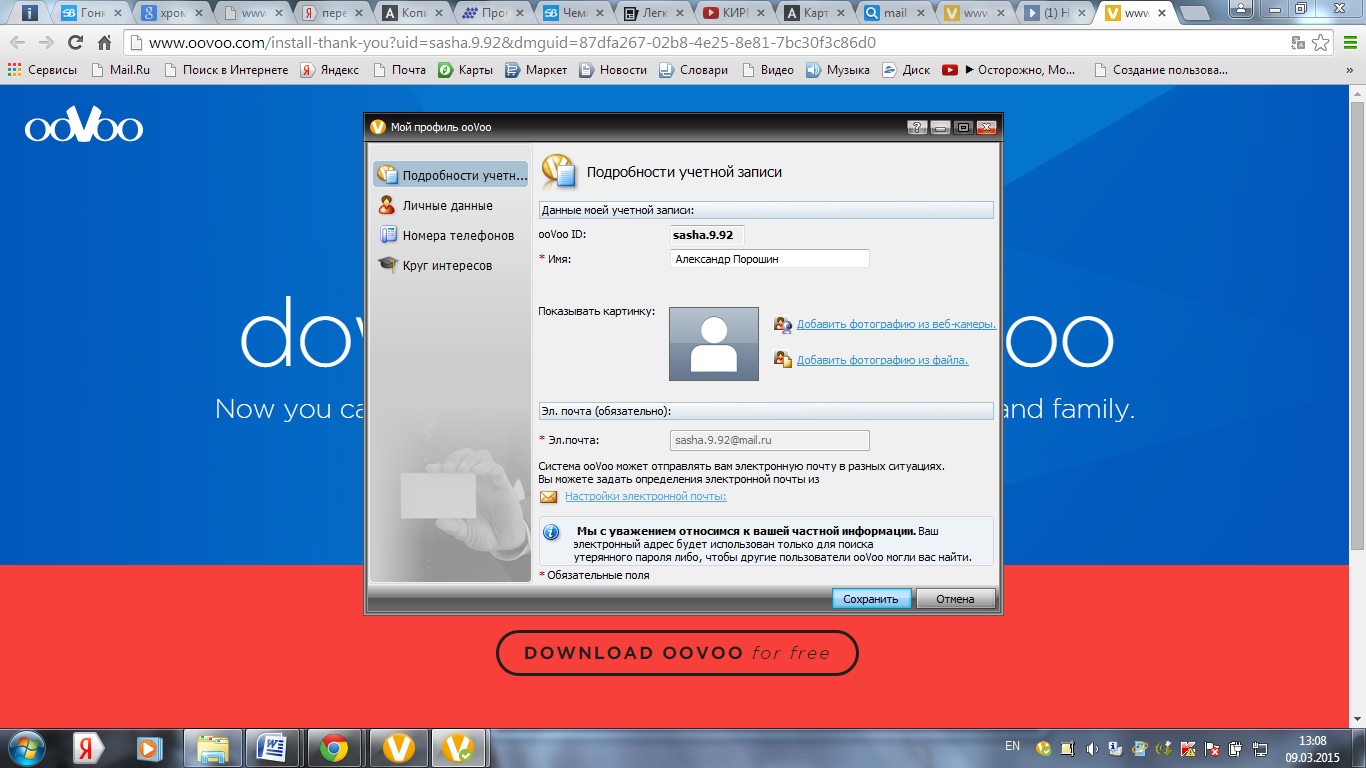Open the media player taskbar icon
Image resolution: width=1366 pixels, height=768 pixels.
(149, 748)
